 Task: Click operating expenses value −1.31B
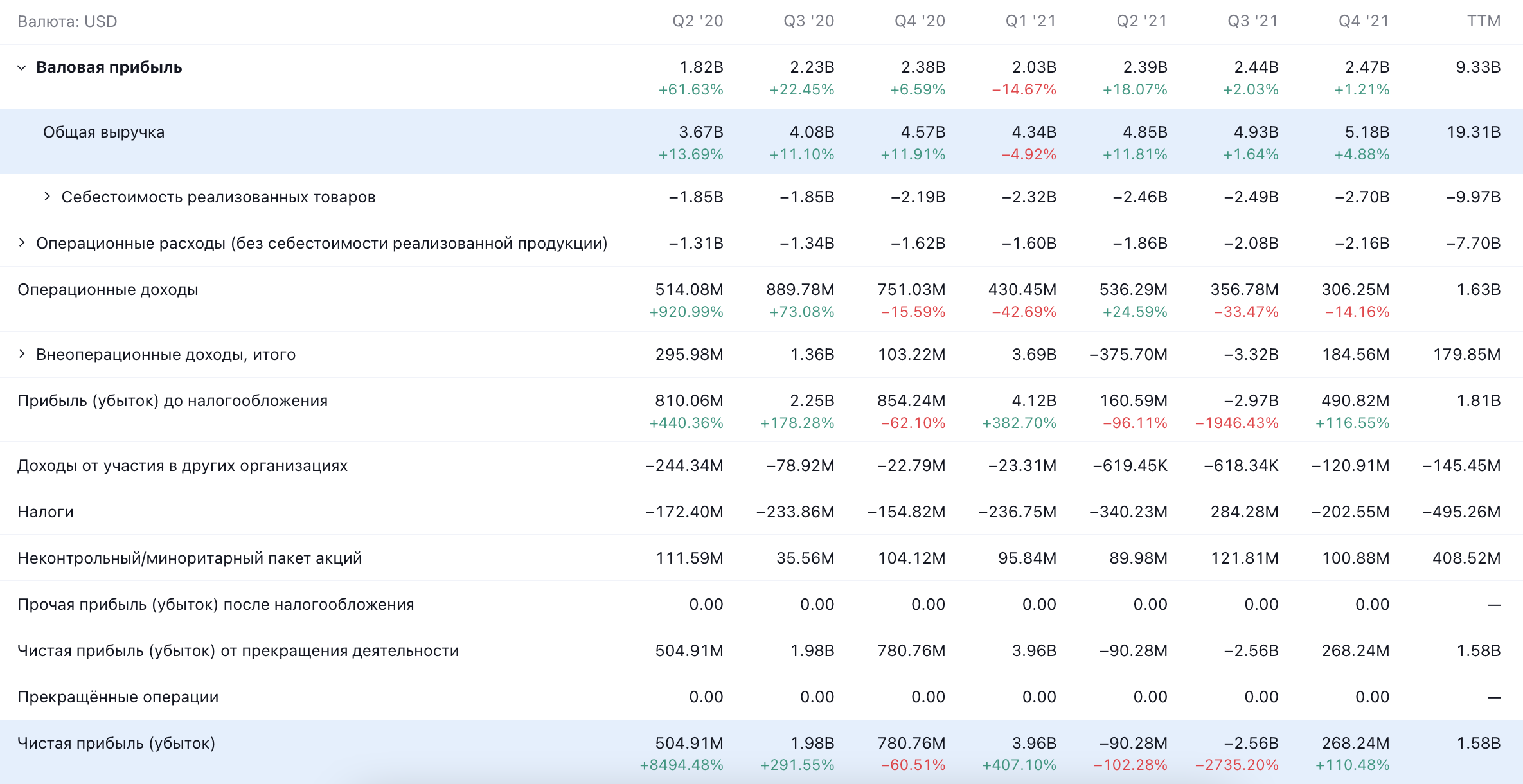coord(696,243)
